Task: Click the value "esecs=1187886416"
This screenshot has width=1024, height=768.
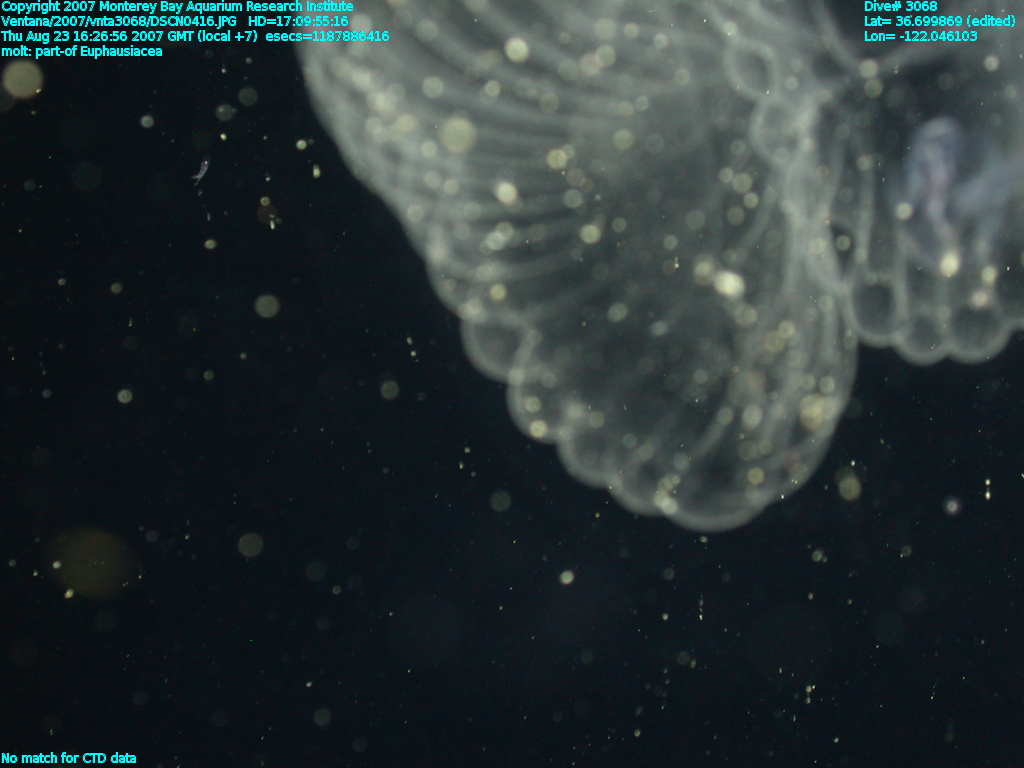Action: click(327, 37)
